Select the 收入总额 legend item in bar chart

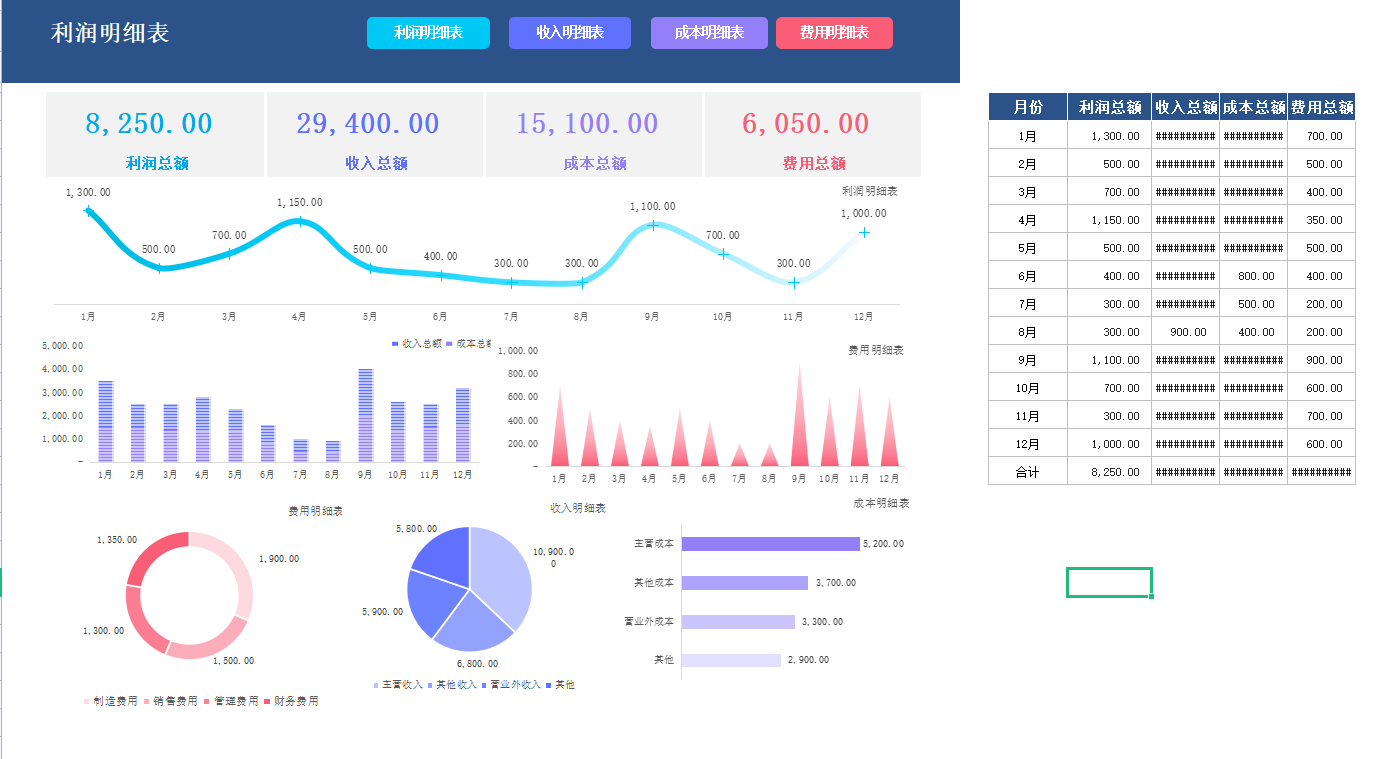pyautogui.click(x=416, y=343)
